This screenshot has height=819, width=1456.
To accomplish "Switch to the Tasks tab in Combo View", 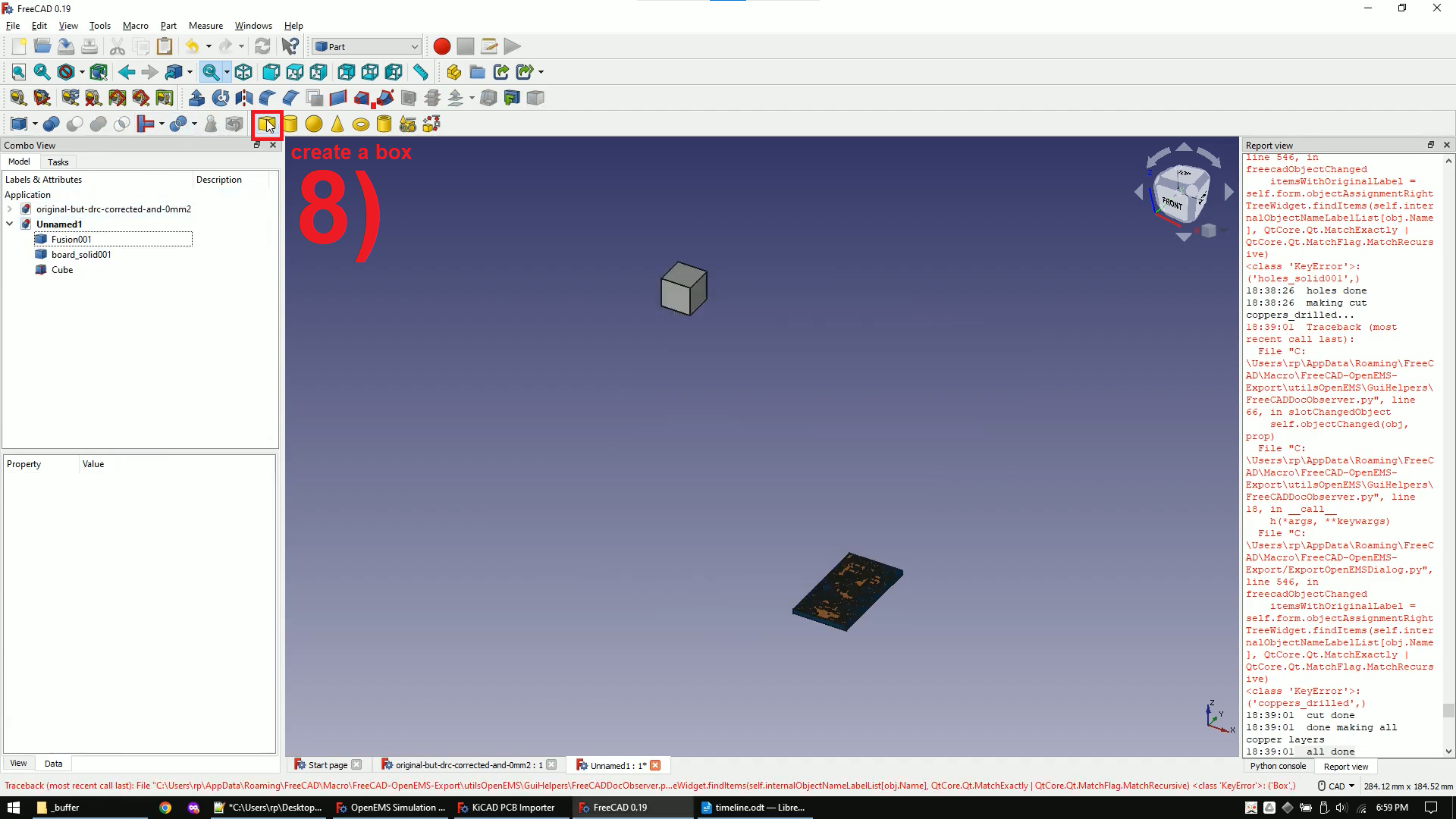I will point(58,162).
